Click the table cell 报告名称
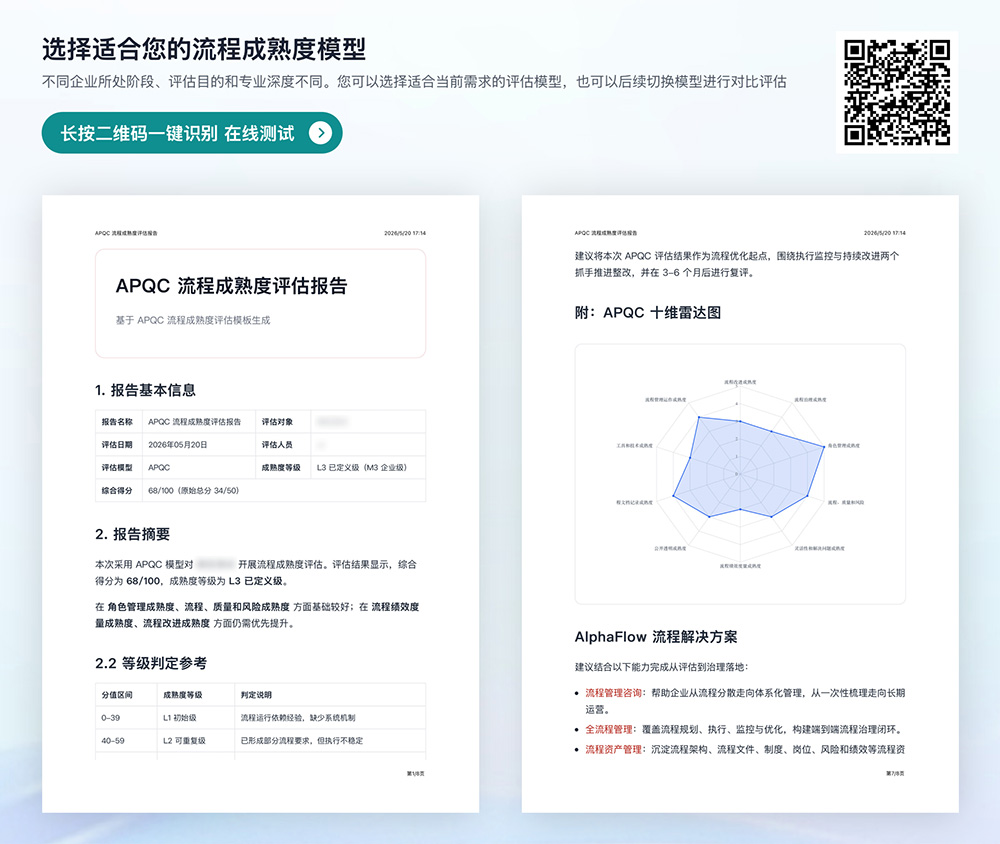The width and height of the screenshot is (1000, 844). [x=118, y=422]
